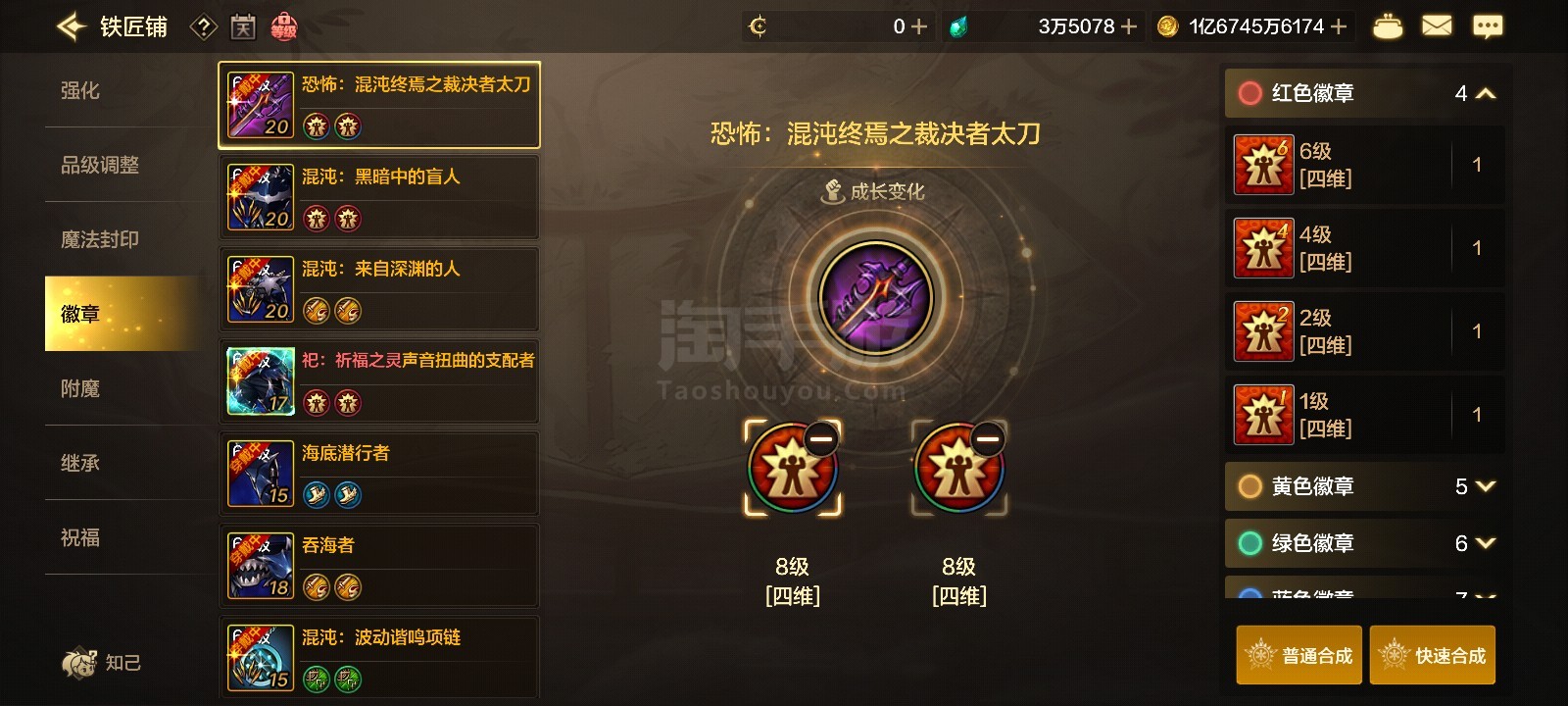This screenshot has width=1568, height=706.
Task: Click the 快速合成 button
Action: (x=1432, y=655)
